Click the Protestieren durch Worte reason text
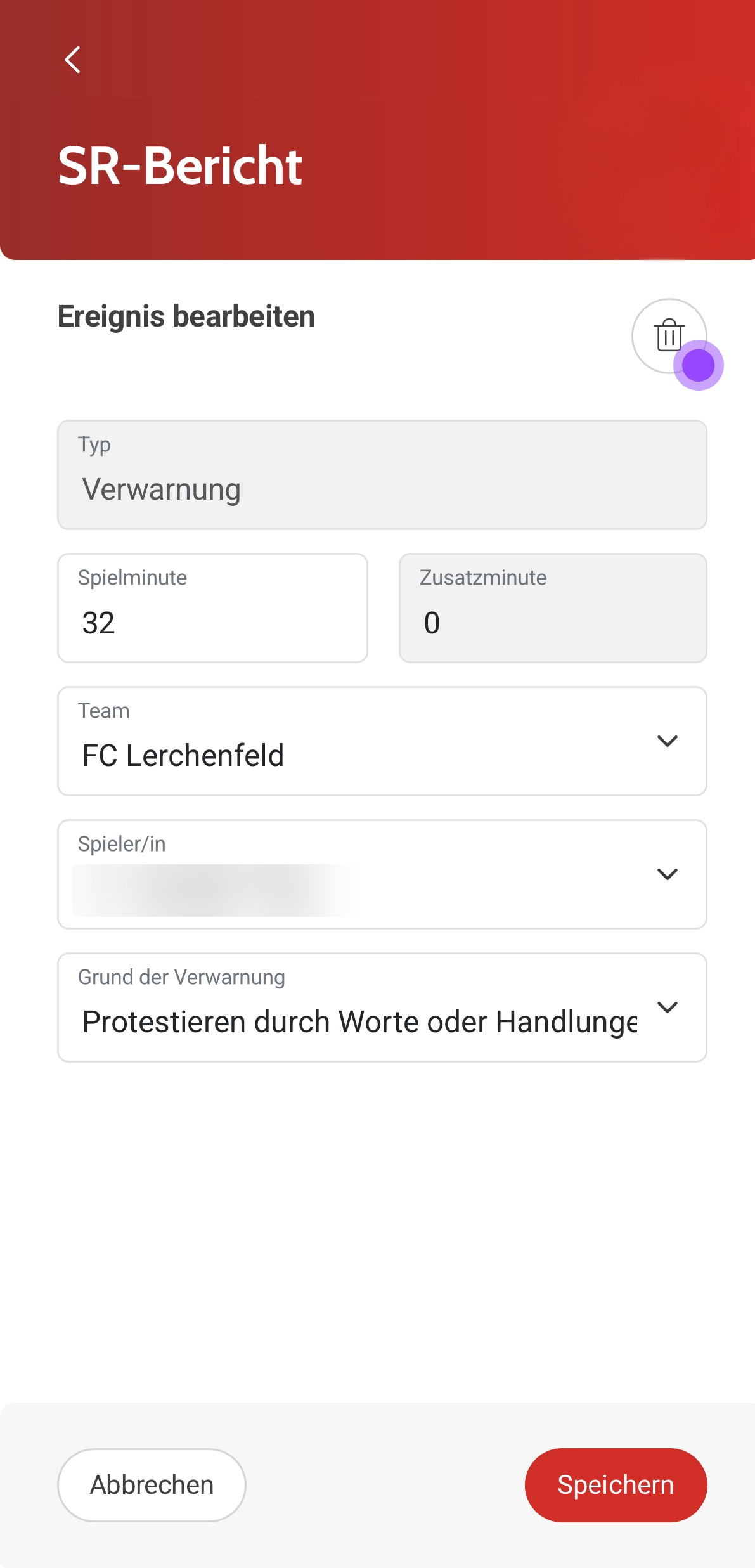This screenshot has width=755, height=1568. click(359, 1022)
